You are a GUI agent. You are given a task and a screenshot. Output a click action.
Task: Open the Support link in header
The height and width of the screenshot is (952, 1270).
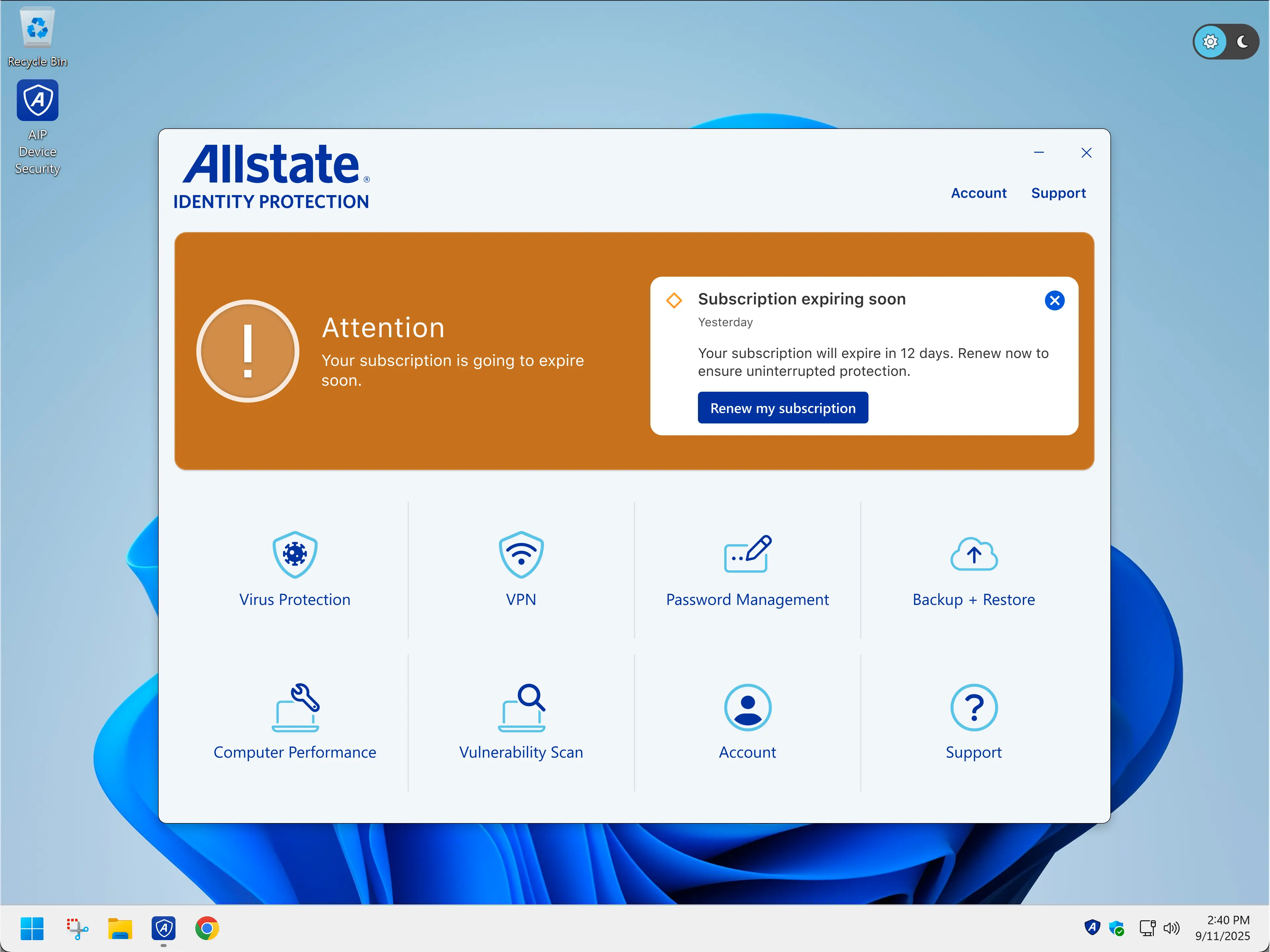coord(1058,193)
